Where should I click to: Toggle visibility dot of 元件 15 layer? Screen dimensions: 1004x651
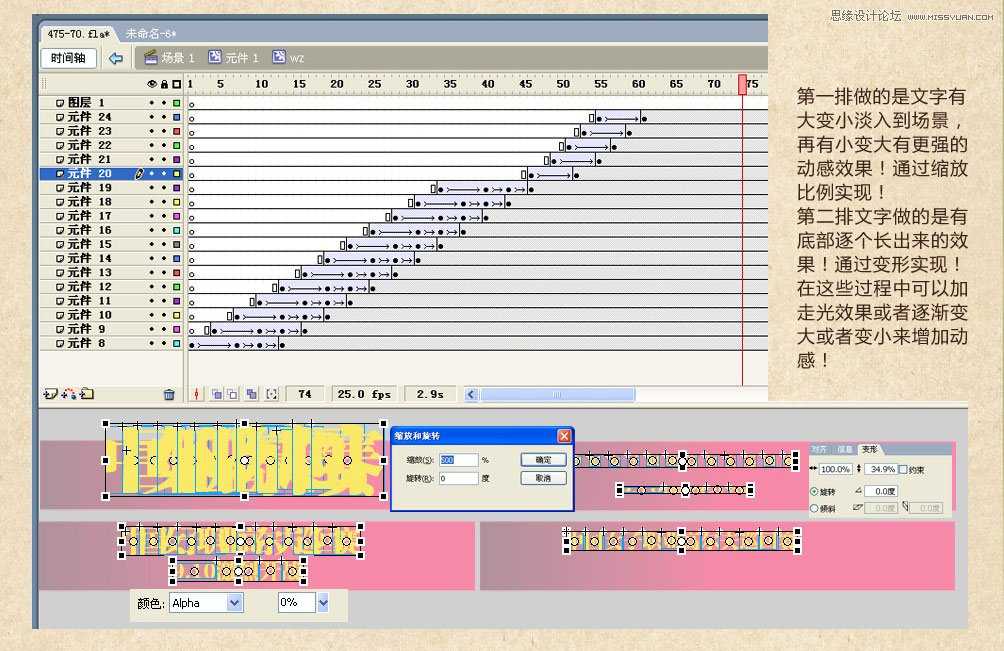click(x=152, y=245)
